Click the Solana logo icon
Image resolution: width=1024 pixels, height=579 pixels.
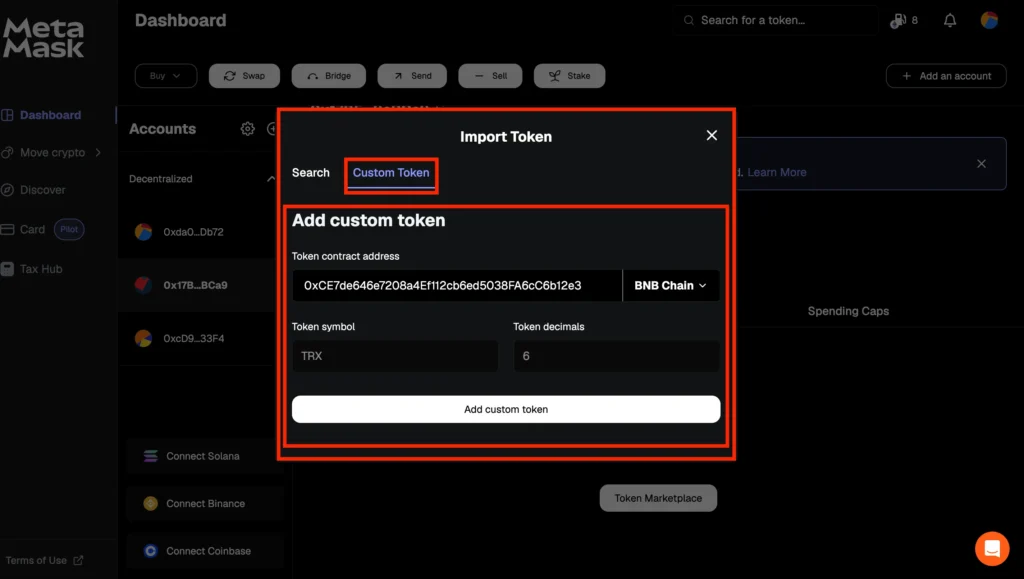(150, 456)
